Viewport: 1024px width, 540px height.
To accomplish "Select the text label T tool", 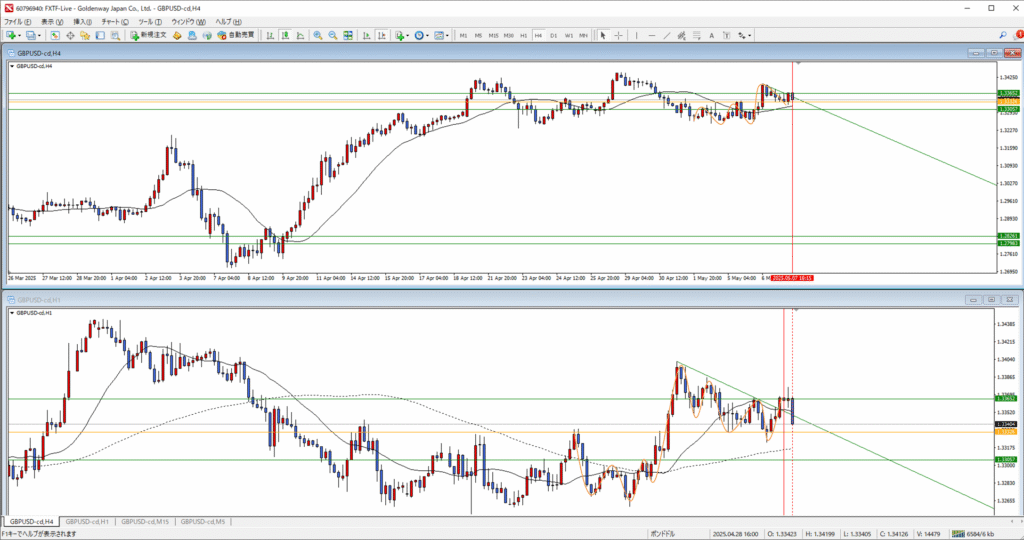I will [726, 35].
